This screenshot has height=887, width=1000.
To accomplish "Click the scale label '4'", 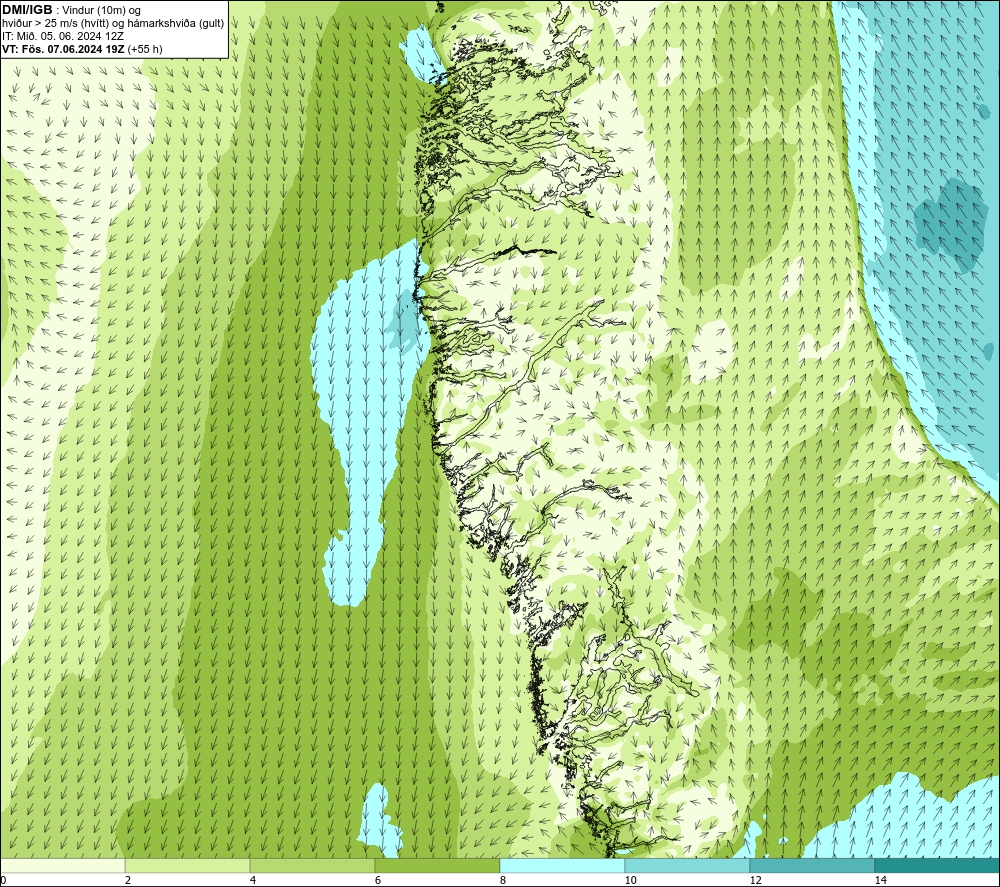I will (x=253, y=881).
